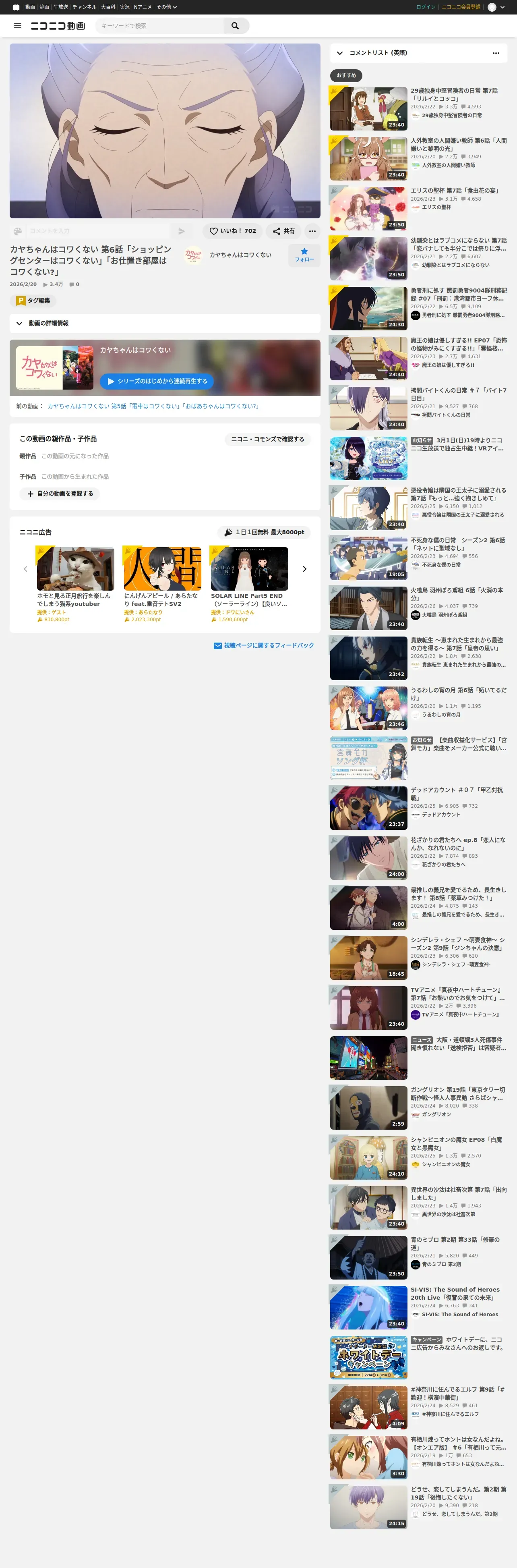Go to 静画 in top navigation
Screen dimensions: 517x1568
pos(44,7)
